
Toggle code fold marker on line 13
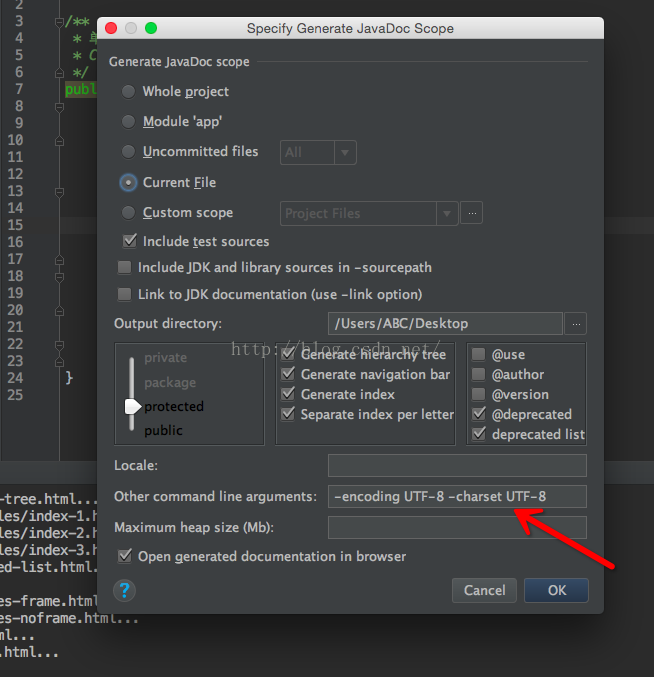pyautogui.click(x=60, y=192)
